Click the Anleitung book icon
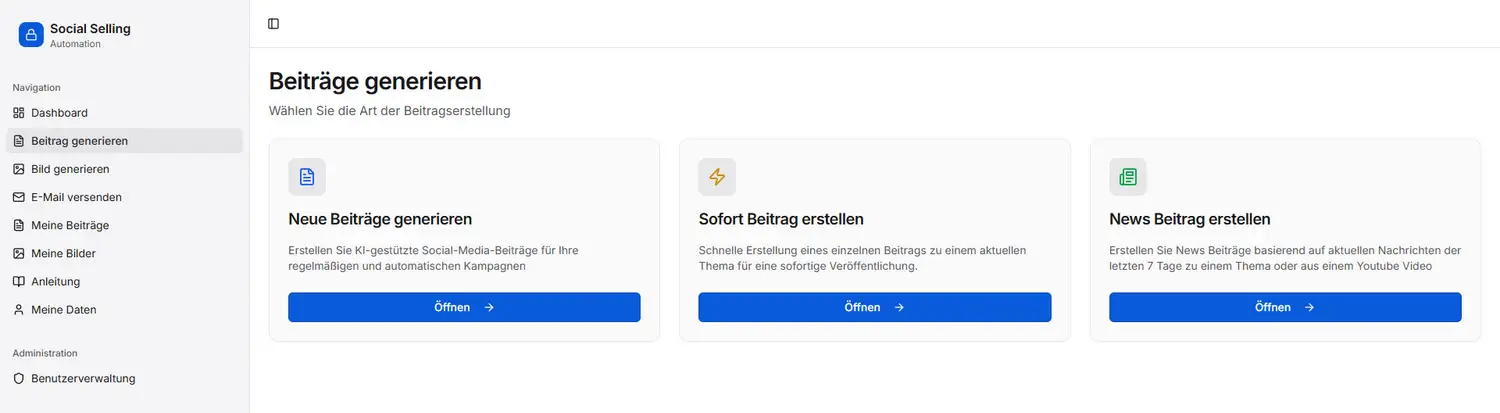This screenshot has height=413, width=1500. [x=19, y=282]
